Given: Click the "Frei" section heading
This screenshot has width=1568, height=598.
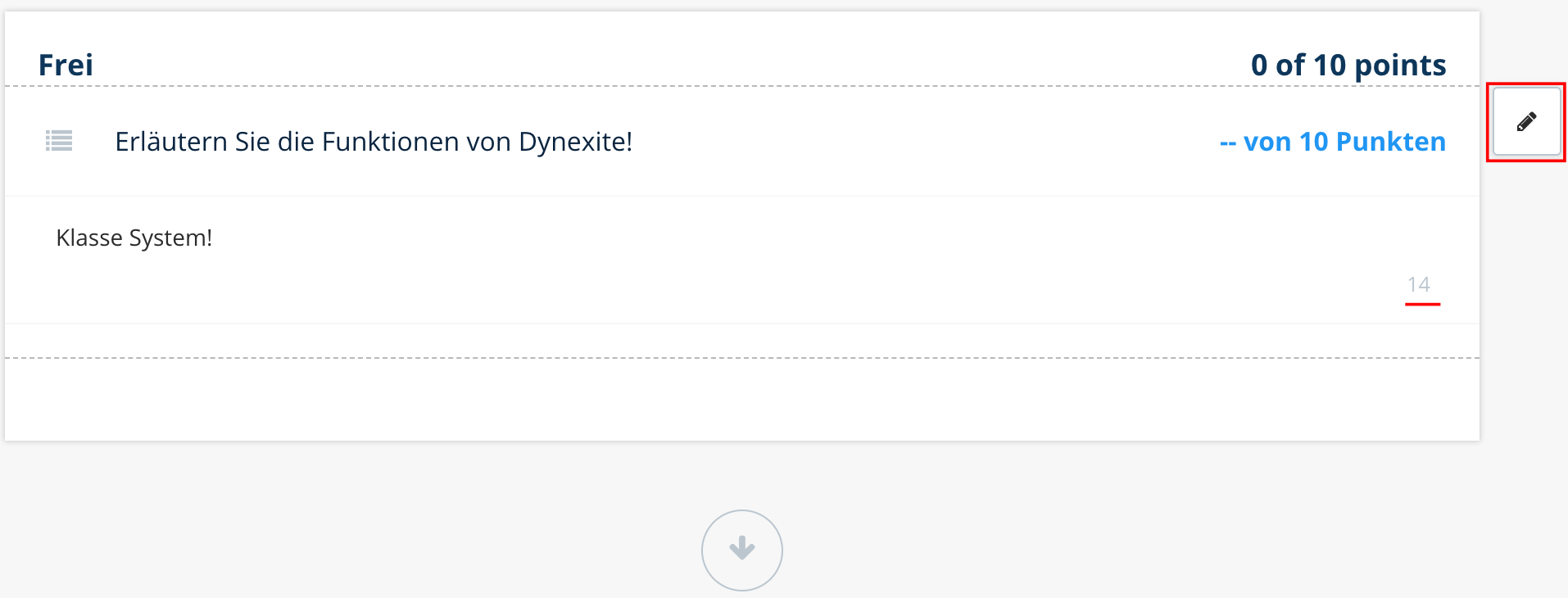Looking at the screenshot, I should click(x=66, y=65).
